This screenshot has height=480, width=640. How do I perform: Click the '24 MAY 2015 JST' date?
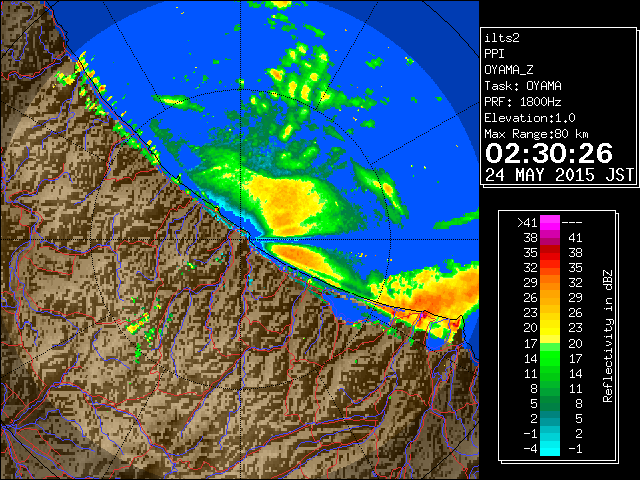(x=560, y=175)
